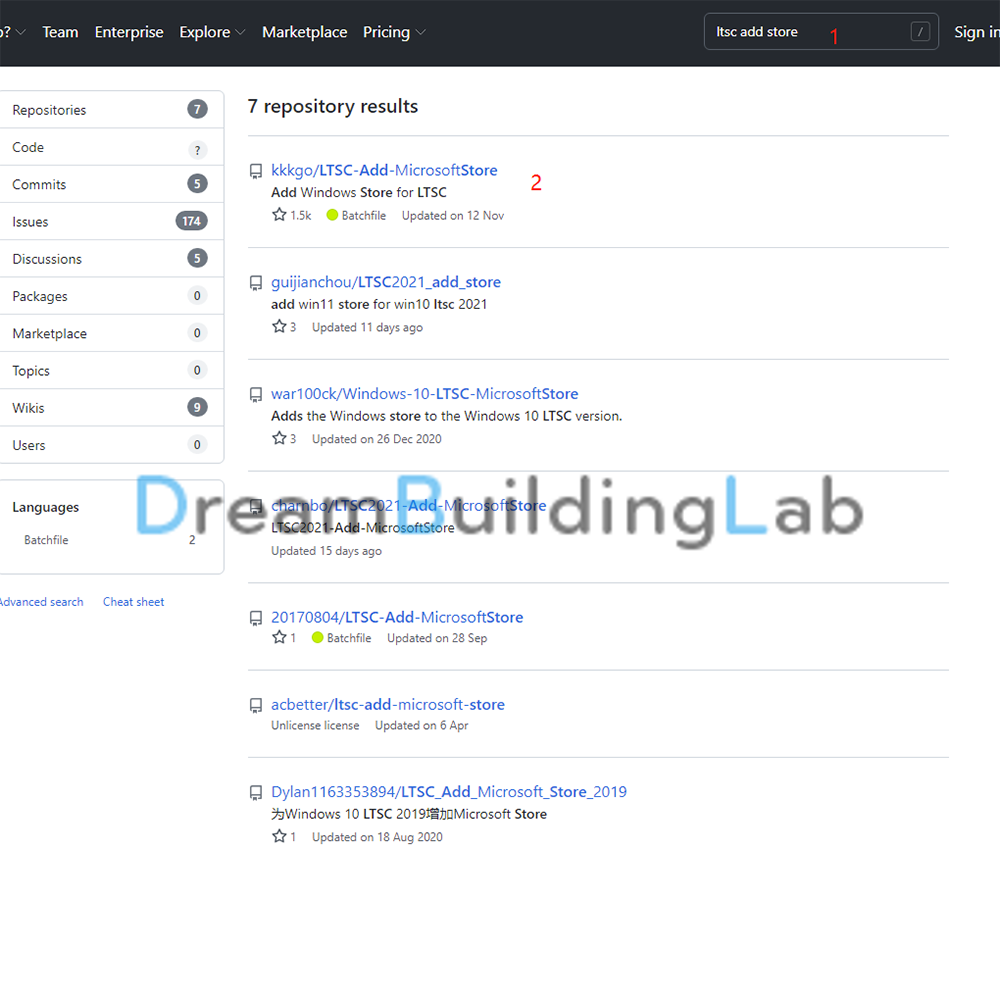The height and width of the screenshot is (1000, 1000).
Task: Open the Advanced search link
Action: pyautogui.click(x=41, y=601)
